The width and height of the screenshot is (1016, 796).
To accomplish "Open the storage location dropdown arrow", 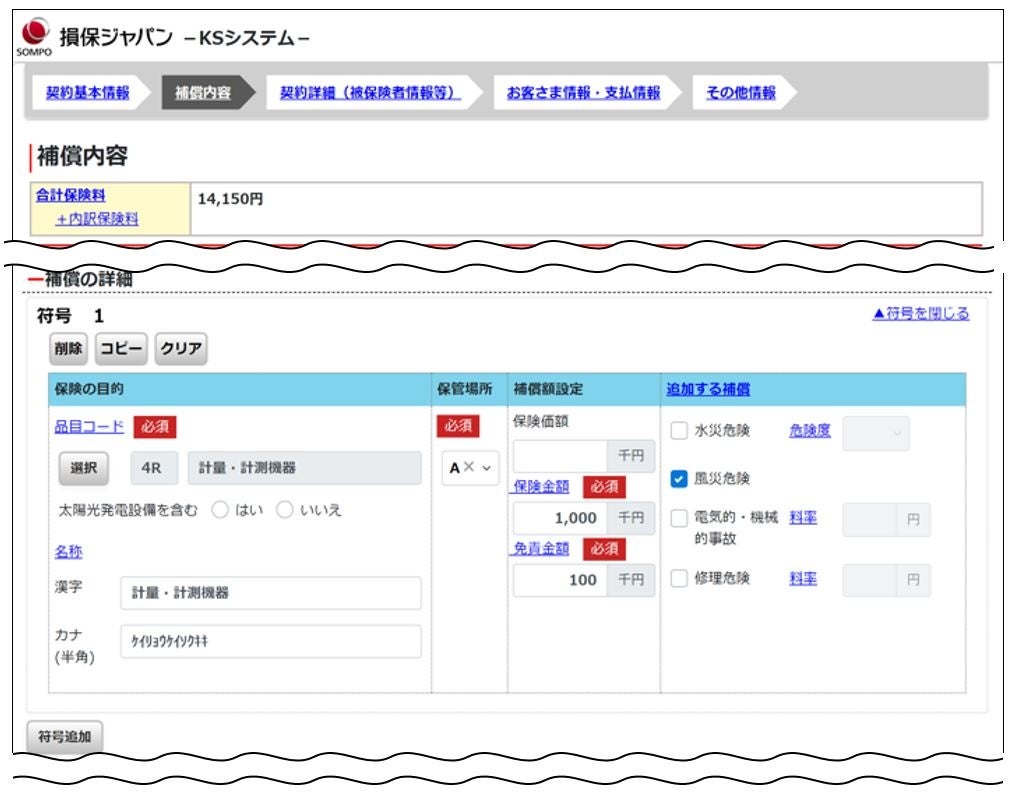I will tap(487, 468).
